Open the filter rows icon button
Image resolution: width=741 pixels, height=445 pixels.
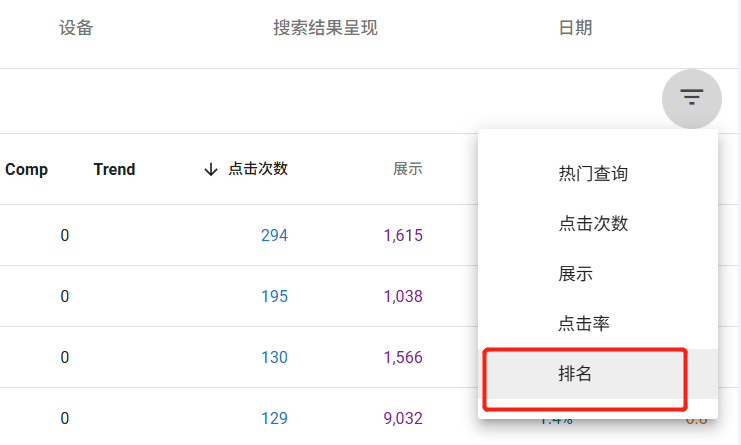[x=691, y=98]
